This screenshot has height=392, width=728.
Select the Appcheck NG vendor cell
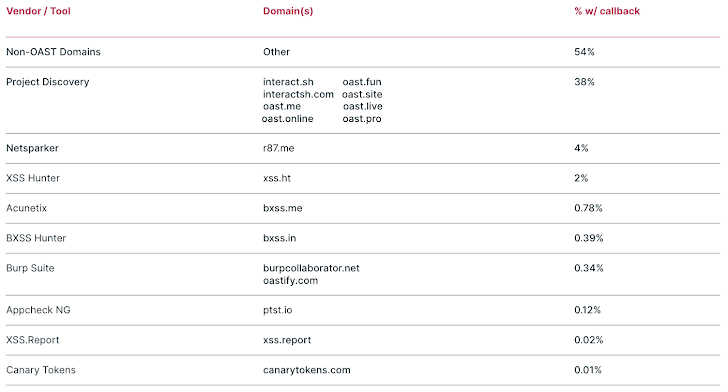point(38,310)
